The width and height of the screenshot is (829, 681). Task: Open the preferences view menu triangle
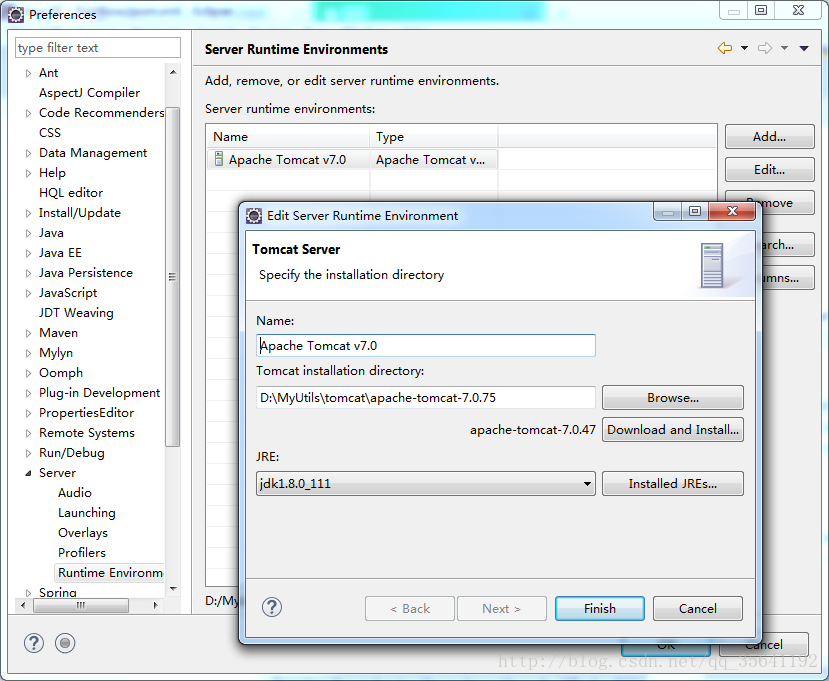click(804, 48)
